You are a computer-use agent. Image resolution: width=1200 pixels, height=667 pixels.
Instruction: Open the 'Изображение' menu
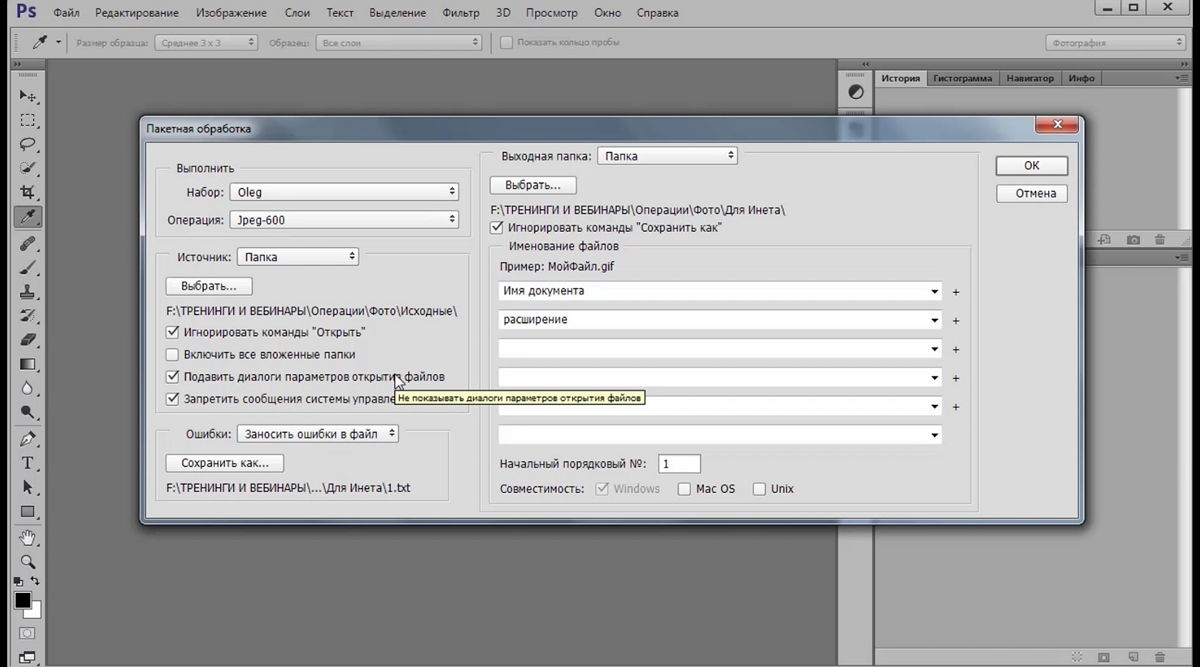pos(232,13)
